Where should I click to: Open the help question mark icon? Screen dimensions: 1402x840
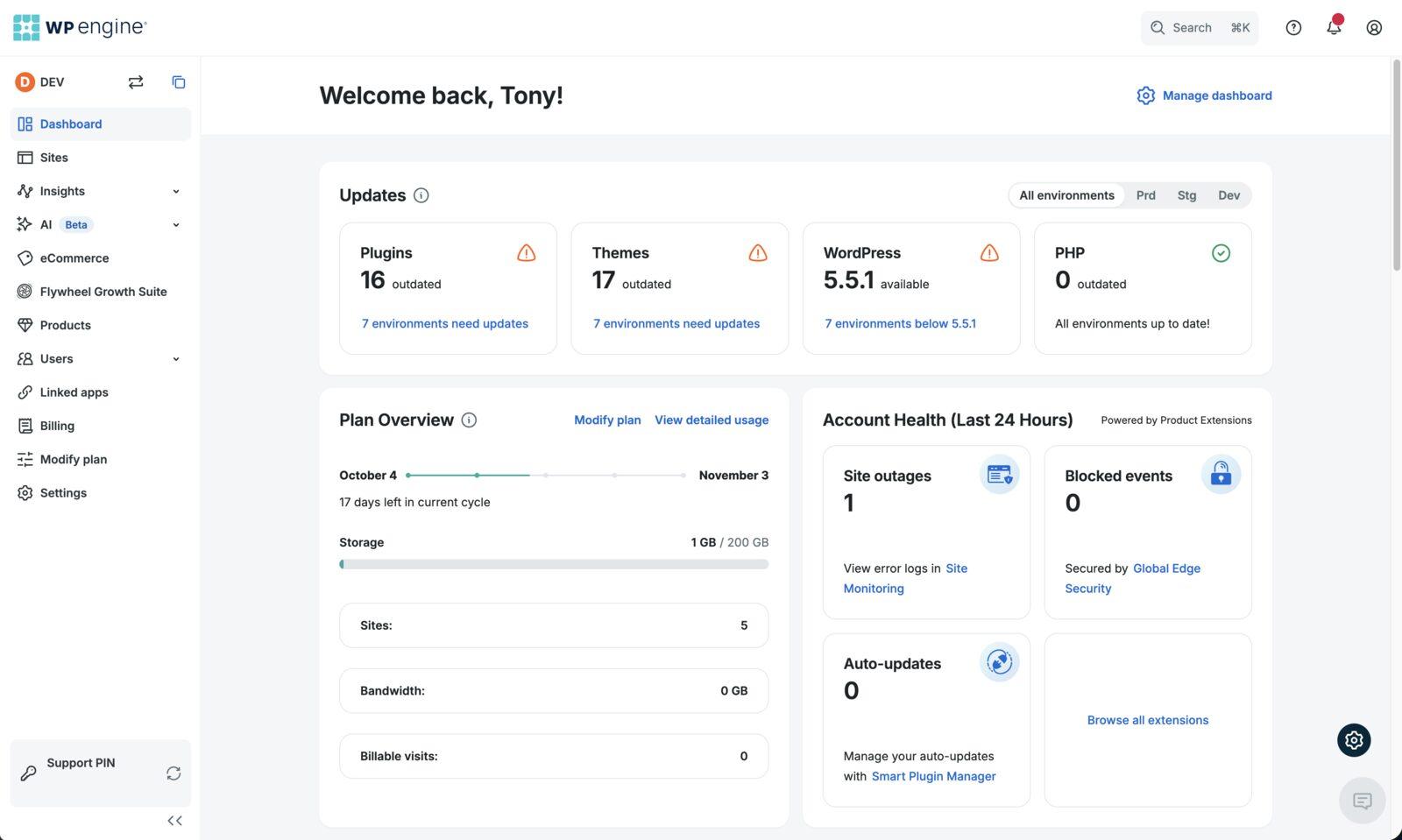click(1293, 27)
